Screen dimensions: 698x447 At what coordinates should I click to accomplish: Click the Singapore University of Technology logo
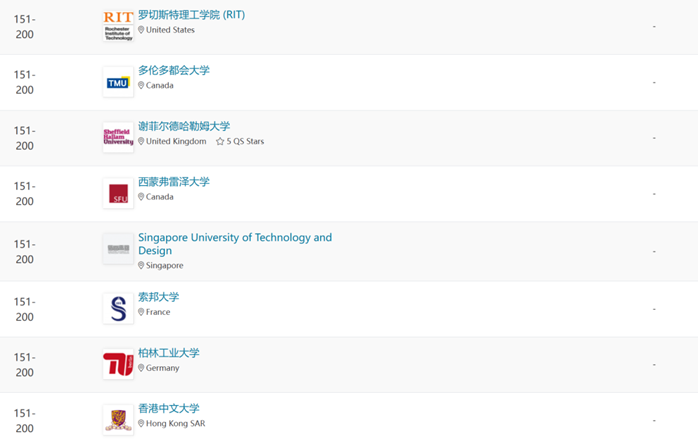(118, 249)
